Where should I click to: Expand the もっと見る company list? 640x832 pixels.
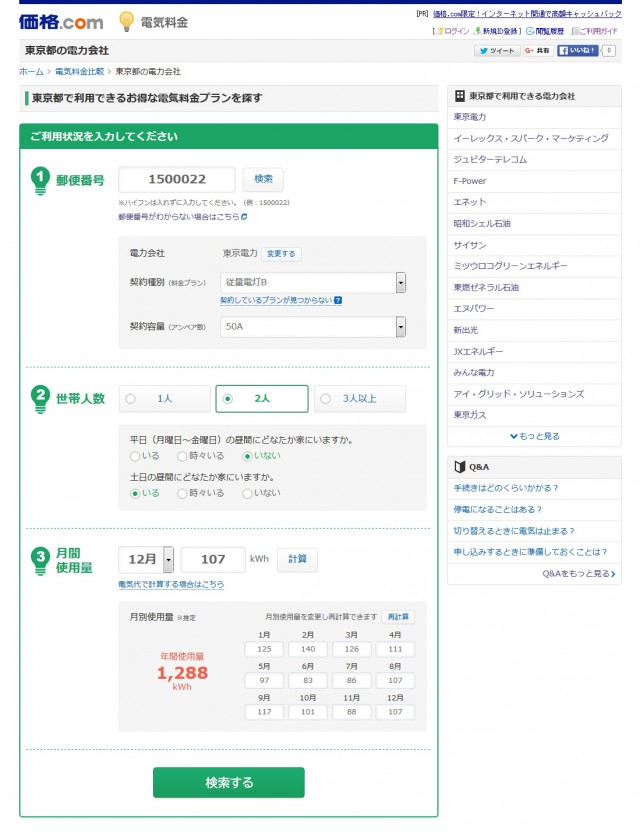(x=534, y=436)
